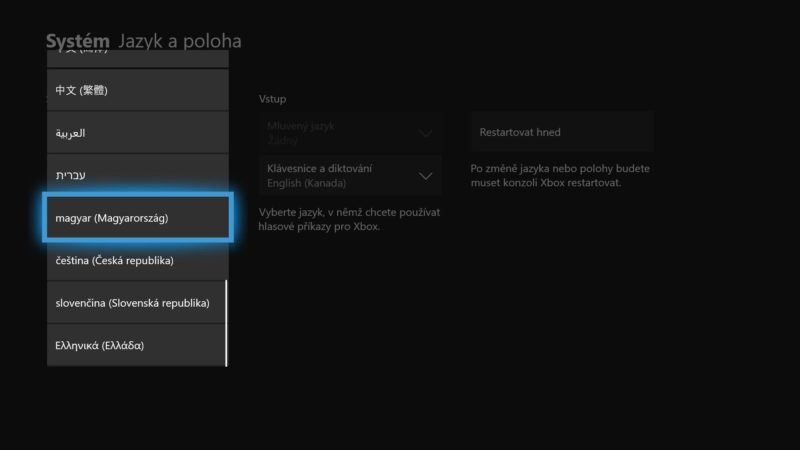
Task: Pick slovenčina (Slovenská republika) language
Action: (138, 303)
